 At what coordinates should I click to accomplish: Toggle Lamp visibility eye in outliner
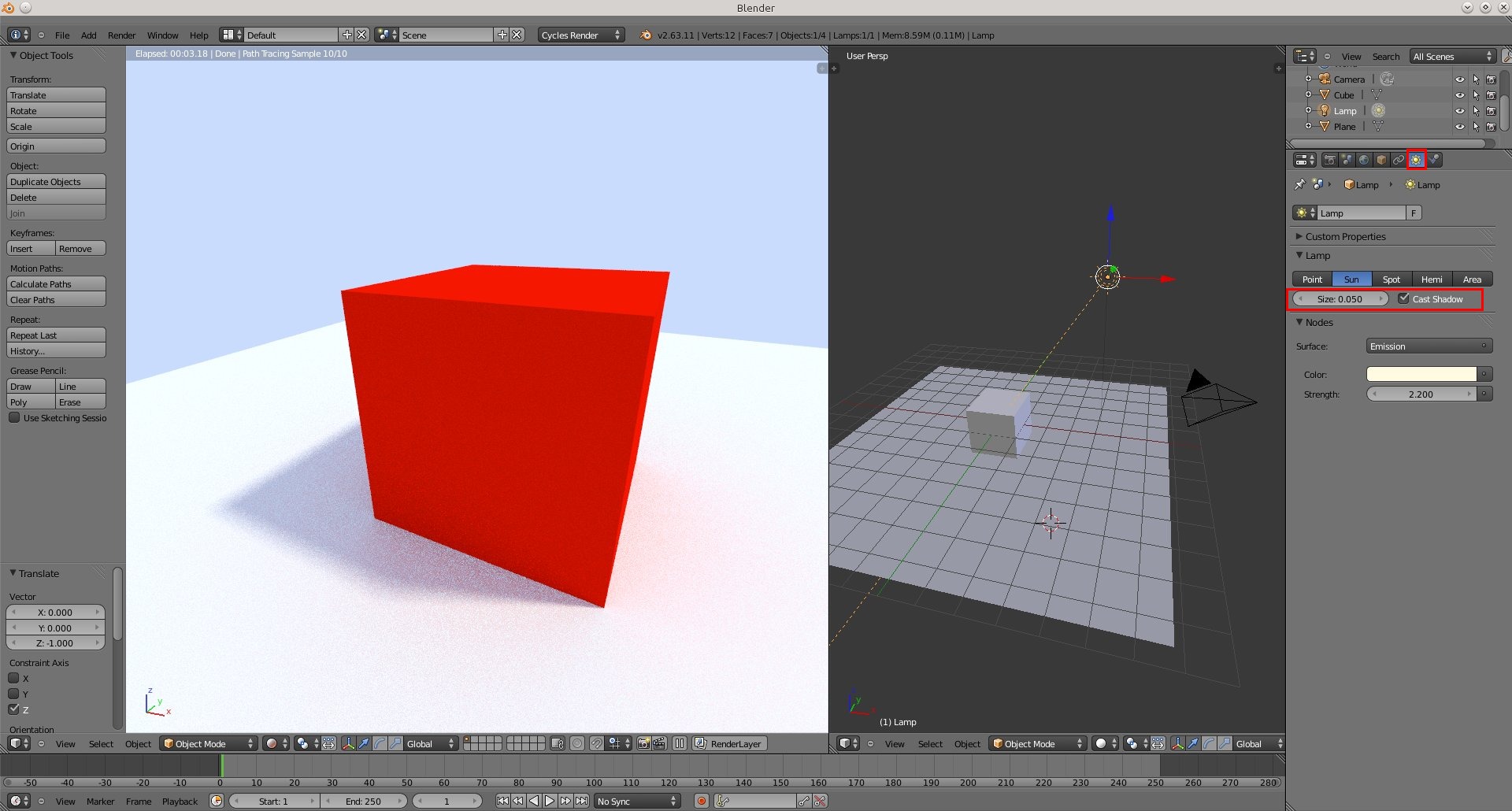pos(1459,110)
